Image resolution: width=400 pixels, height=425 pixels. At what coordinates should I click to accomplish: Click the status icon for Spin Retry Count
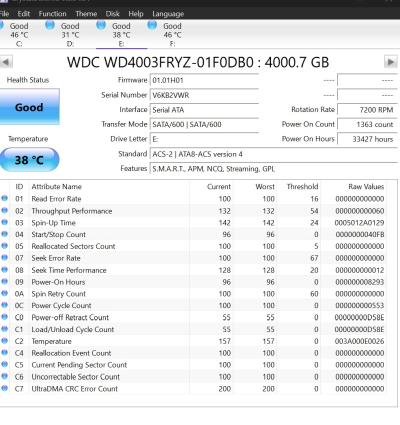pyautogui.click(x=5, y=293)
